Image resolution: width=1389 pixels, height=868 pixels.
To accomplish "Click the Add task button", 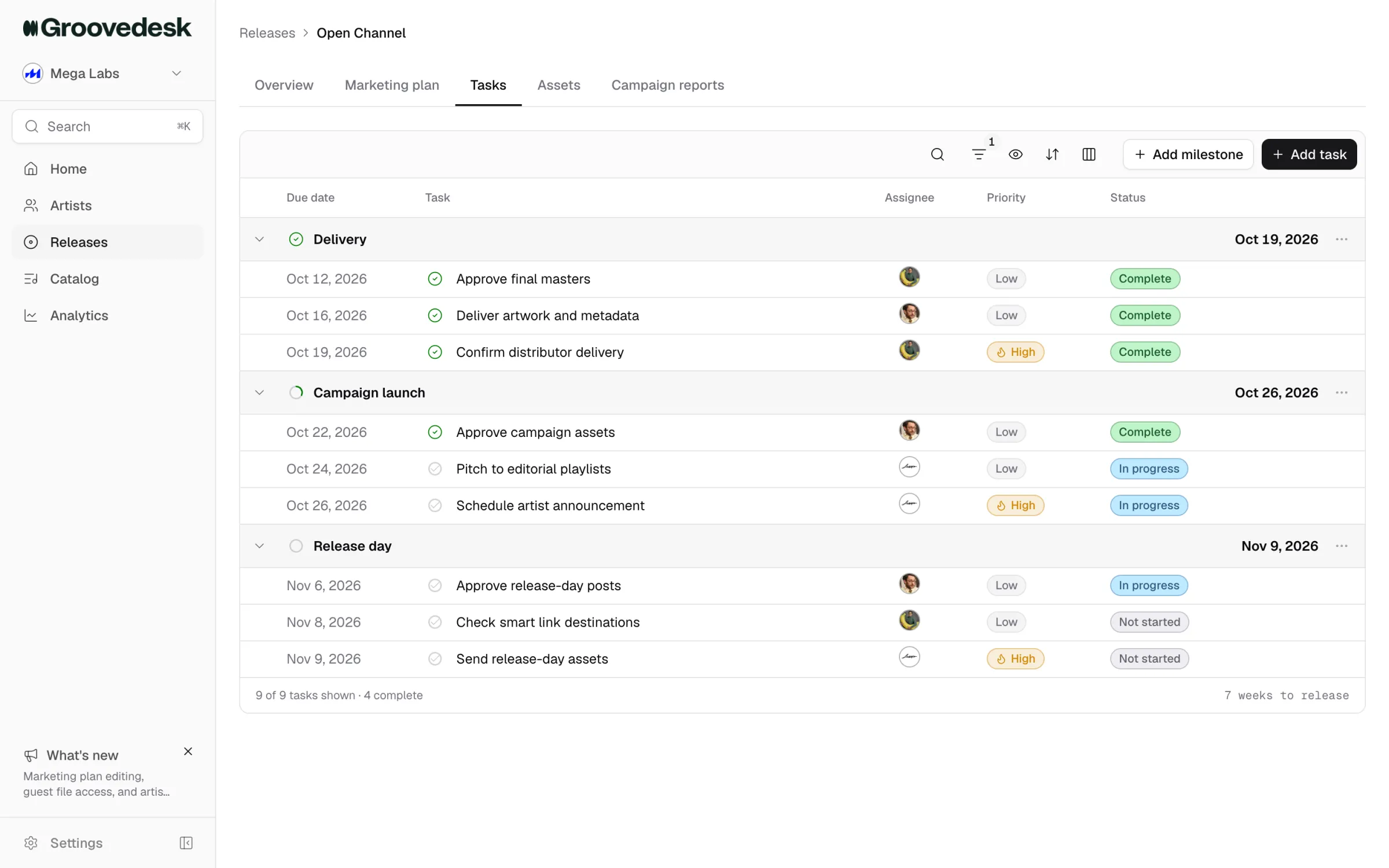I will [1309, 155].
